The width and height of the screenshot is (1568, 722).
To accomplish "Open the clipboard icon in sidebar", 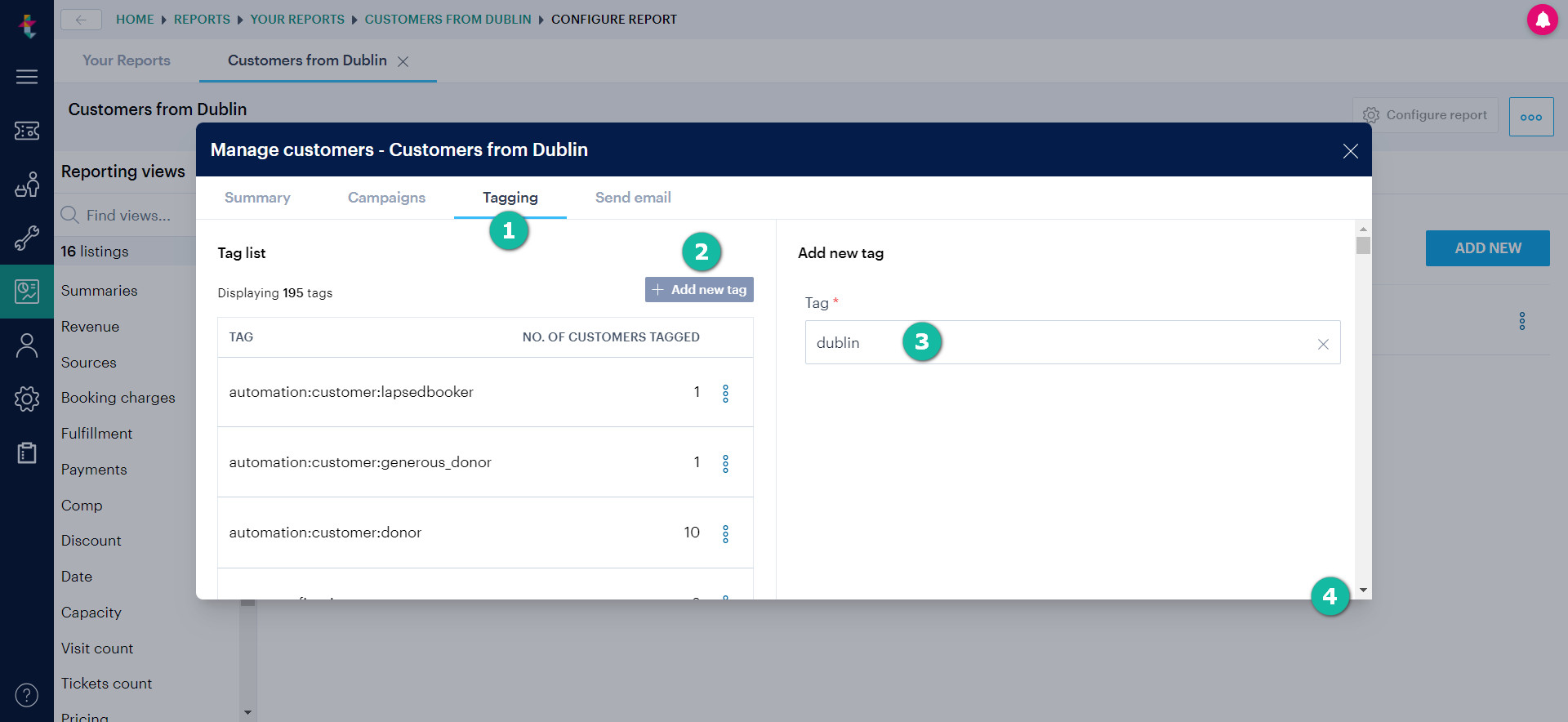I will coord(27,452).
